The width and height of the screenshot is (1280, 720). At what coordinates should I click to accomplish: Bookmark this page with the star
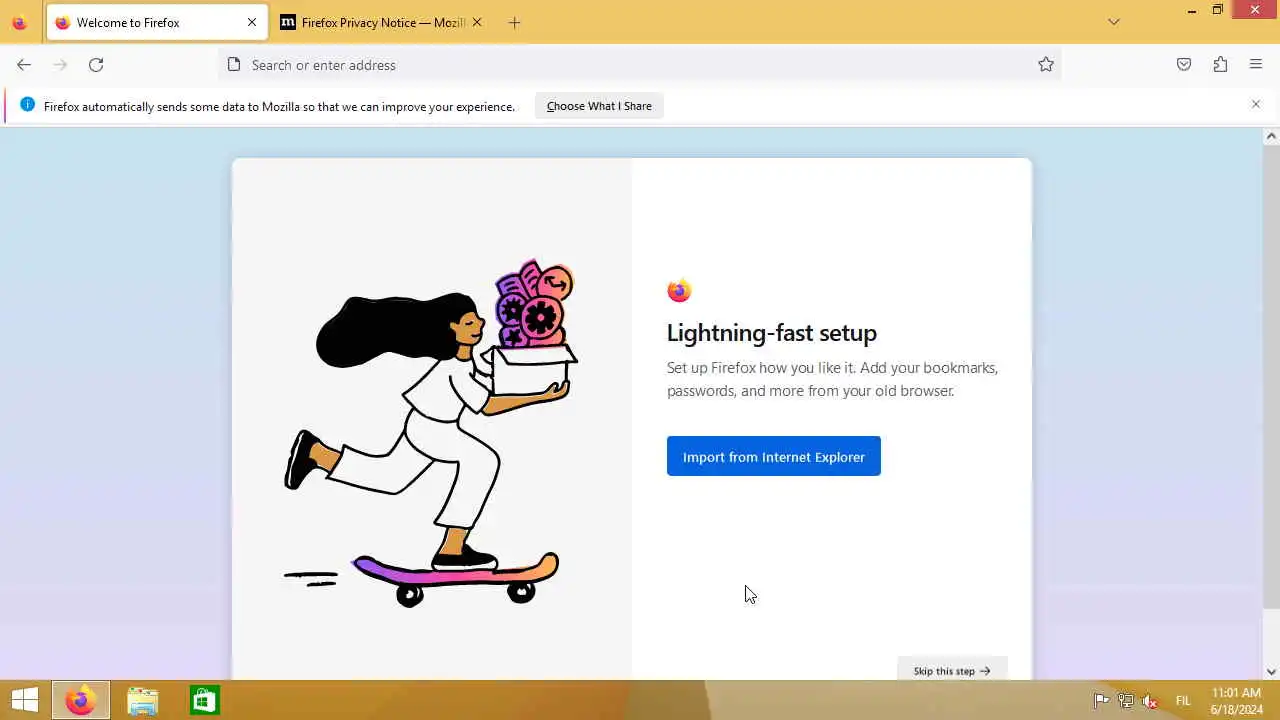point(1045,65)
